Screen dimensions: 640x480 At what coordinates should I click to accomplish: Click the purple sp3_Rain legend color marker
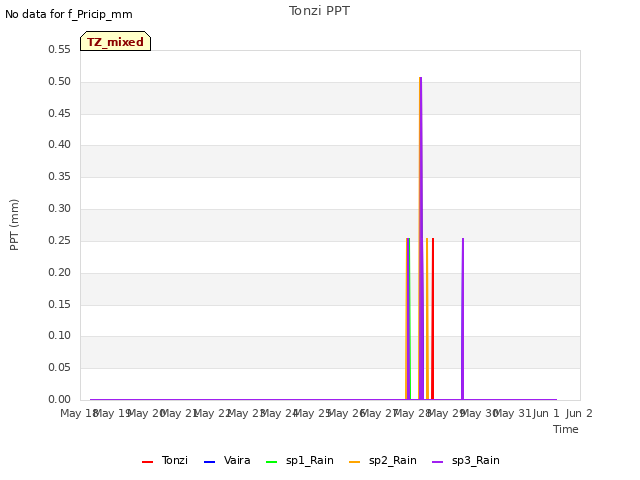coord(438,462)
